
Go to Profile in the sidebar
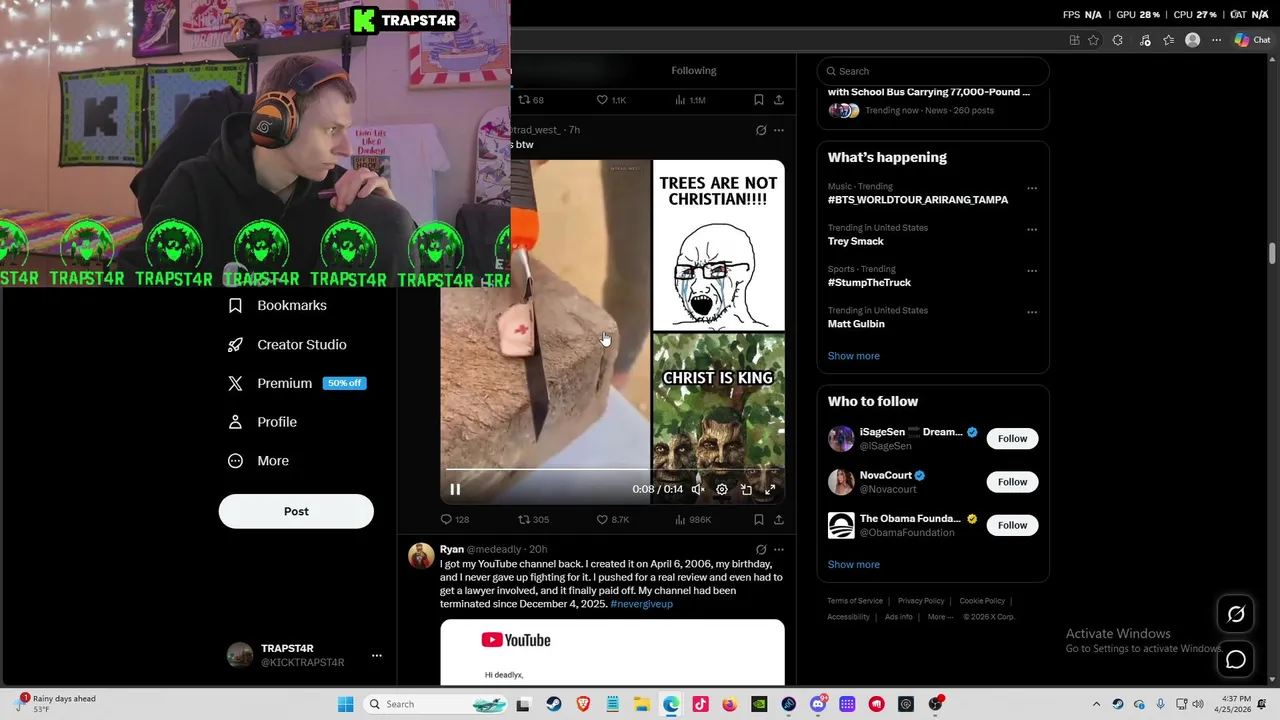[x=262, y=422]
